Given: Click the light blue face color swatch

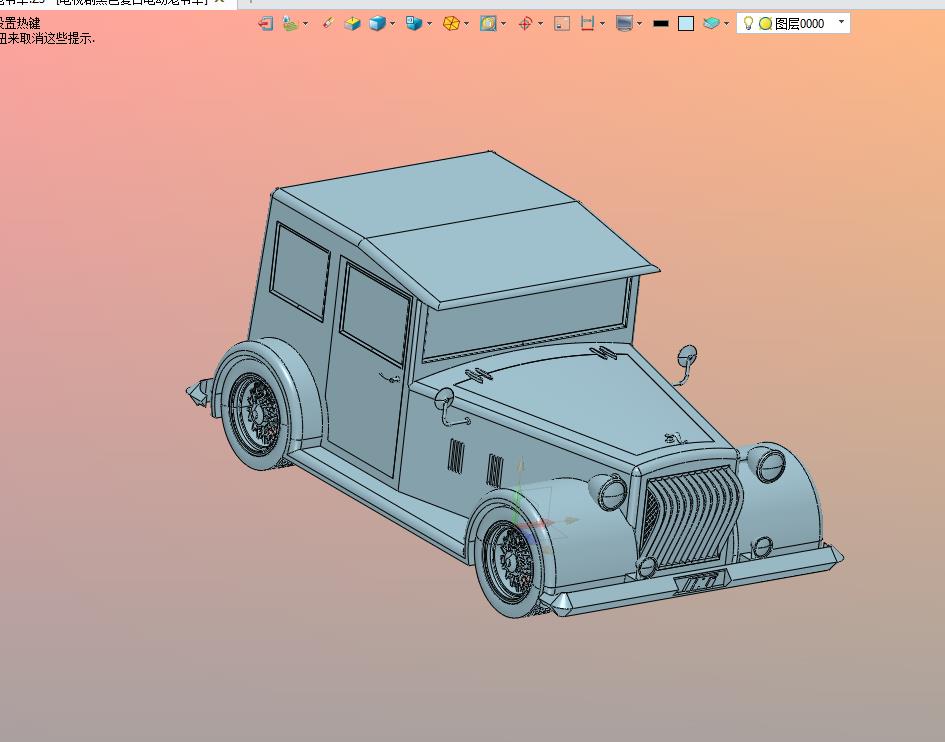Looking at the screenshot, I should pyautogui.click(x=686, y=24).
